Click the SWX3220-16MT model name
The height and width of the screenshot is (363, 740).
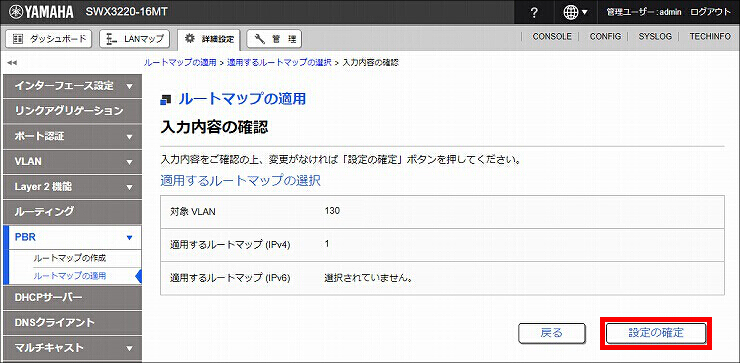coord(126,12)
